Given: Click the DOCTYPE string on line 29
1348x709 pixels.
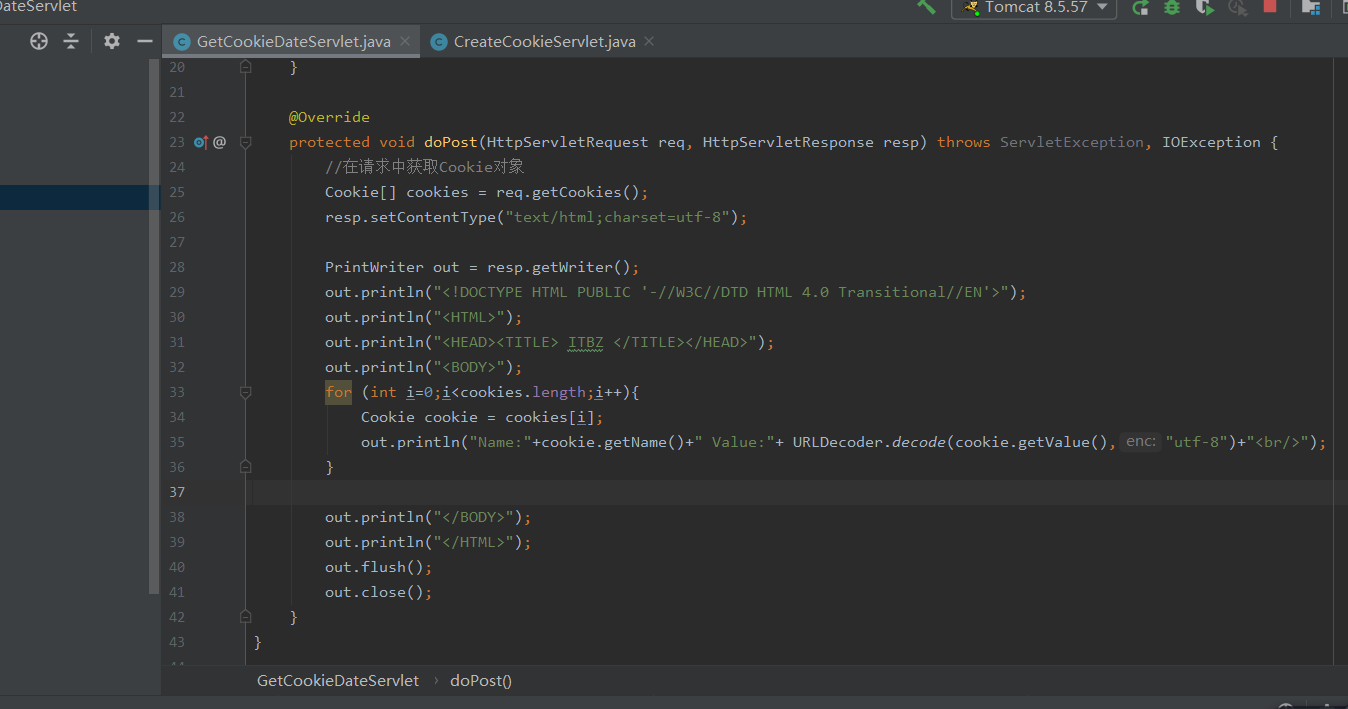Looking at the screenshot, I should (x=720, y=292).
